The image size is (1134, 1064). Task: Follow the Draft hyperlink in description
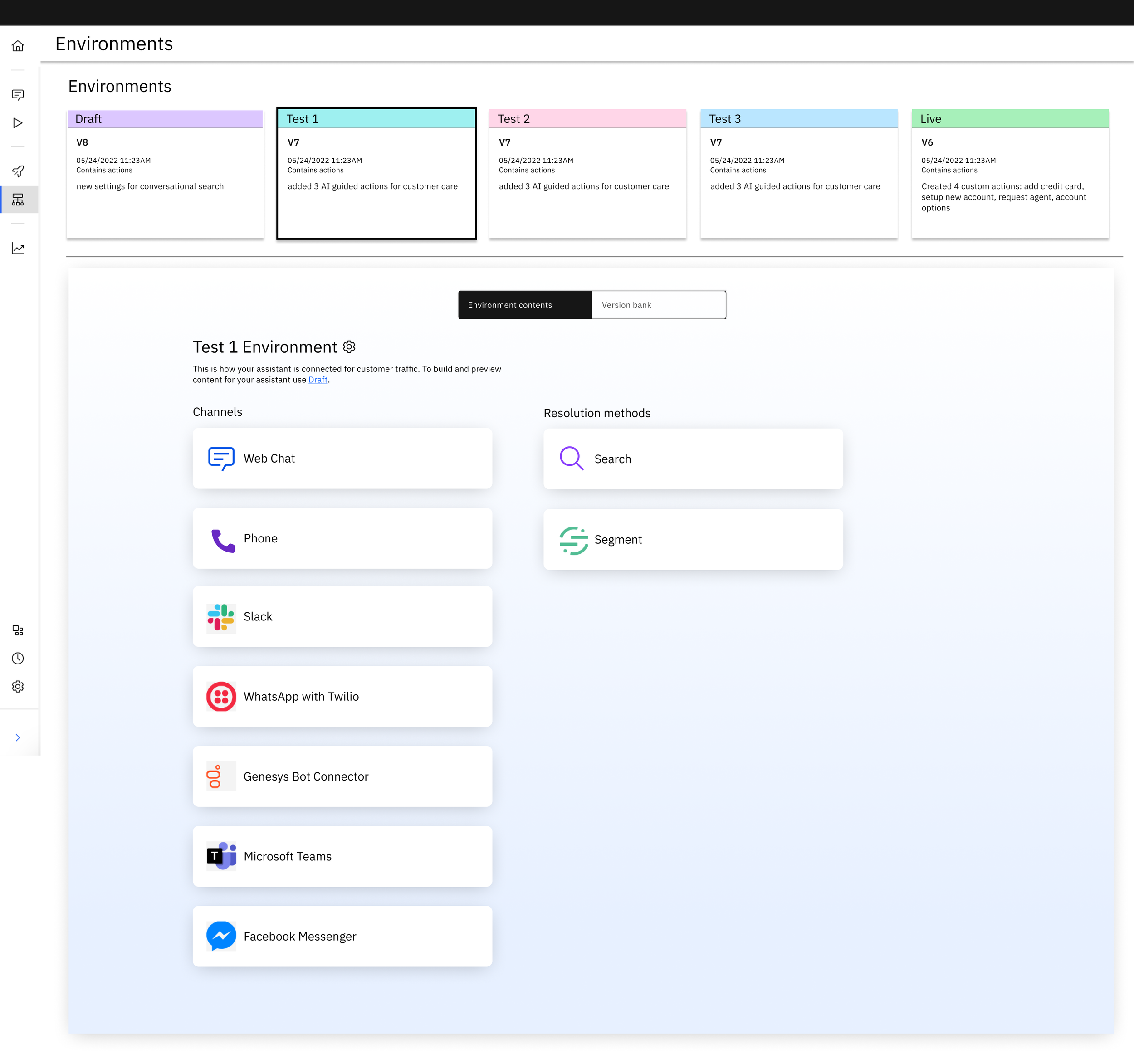click(x=318, y=380)
